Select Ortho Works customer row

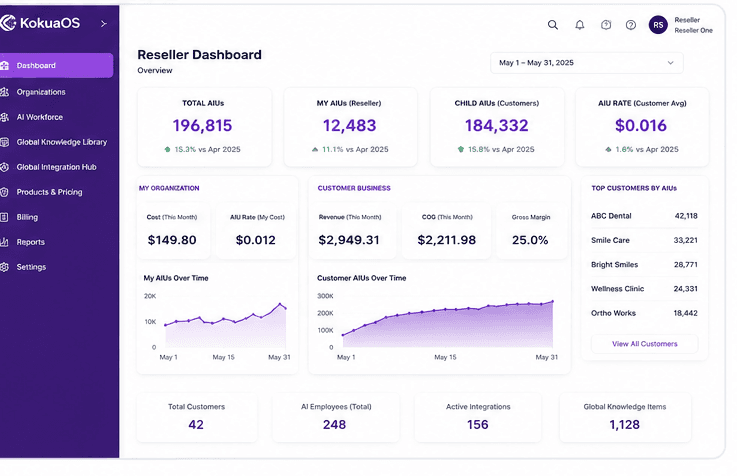[x=644, y=313]
